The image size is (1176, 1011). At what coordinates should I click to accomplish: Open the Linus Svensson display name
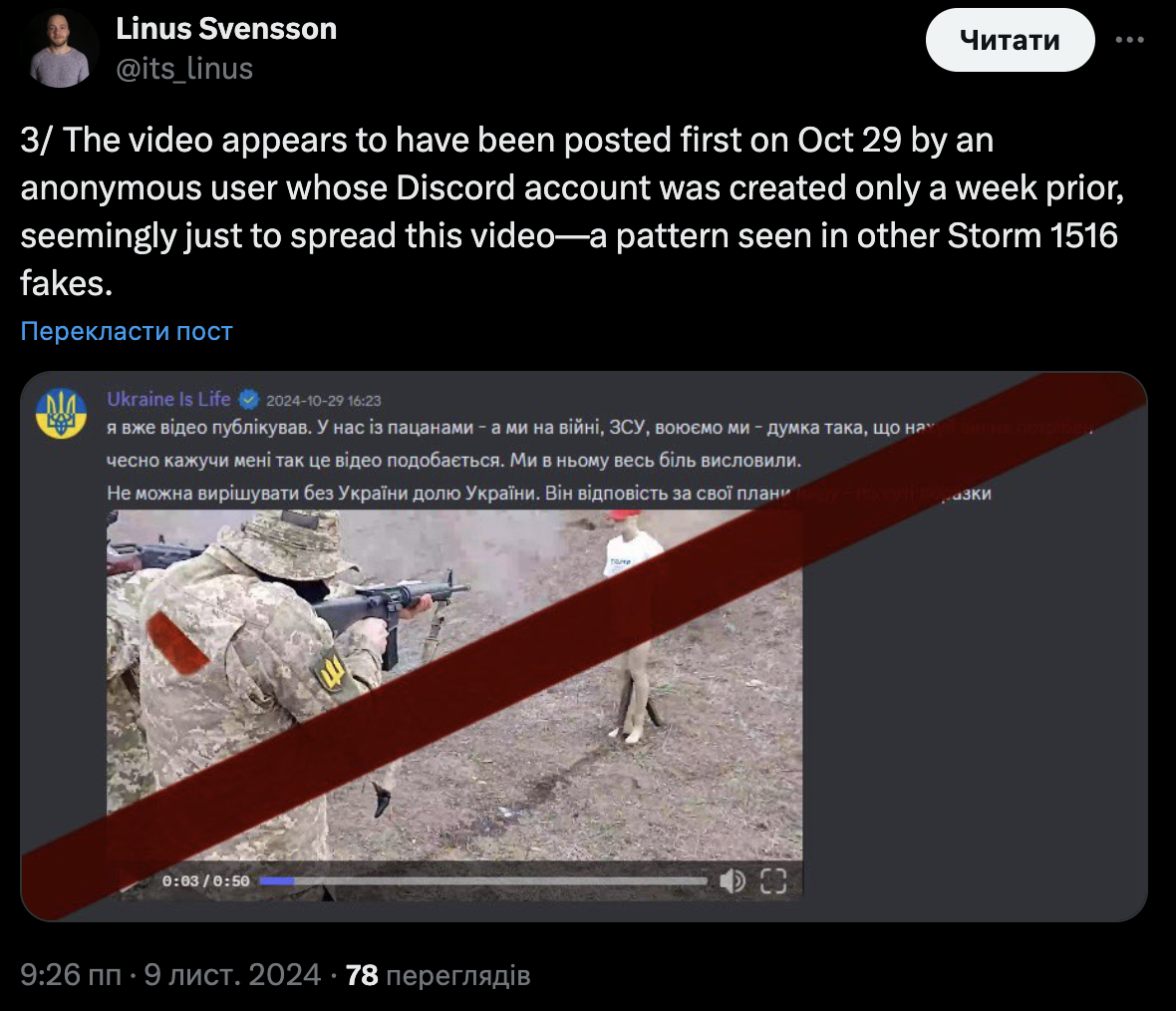tap(226, 29)
